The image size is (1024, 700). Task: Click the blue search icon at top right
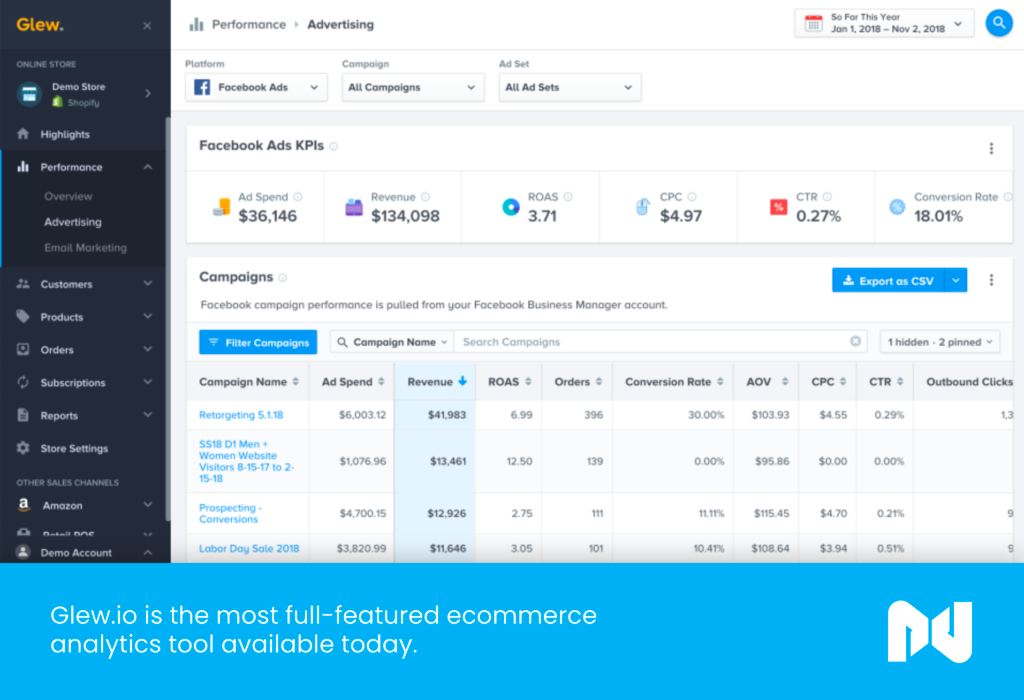(999, 23)
